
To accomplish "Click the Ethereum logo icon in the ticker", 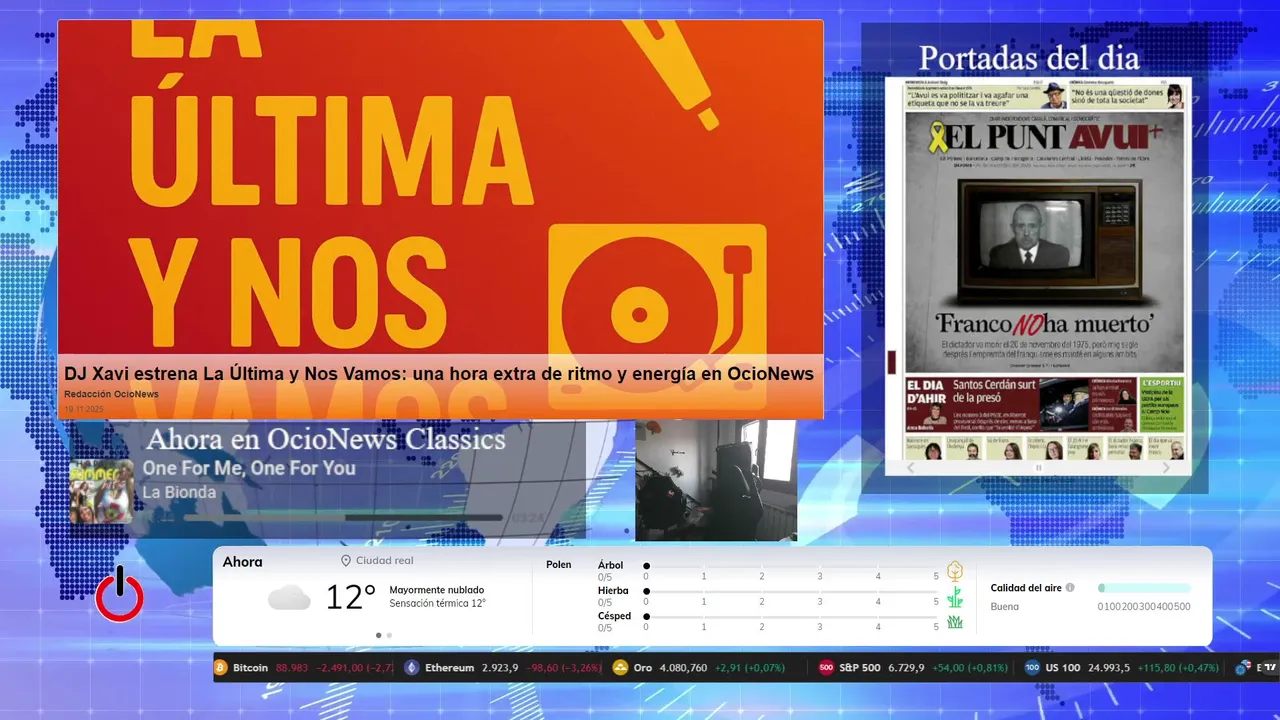I will [412, 667].
